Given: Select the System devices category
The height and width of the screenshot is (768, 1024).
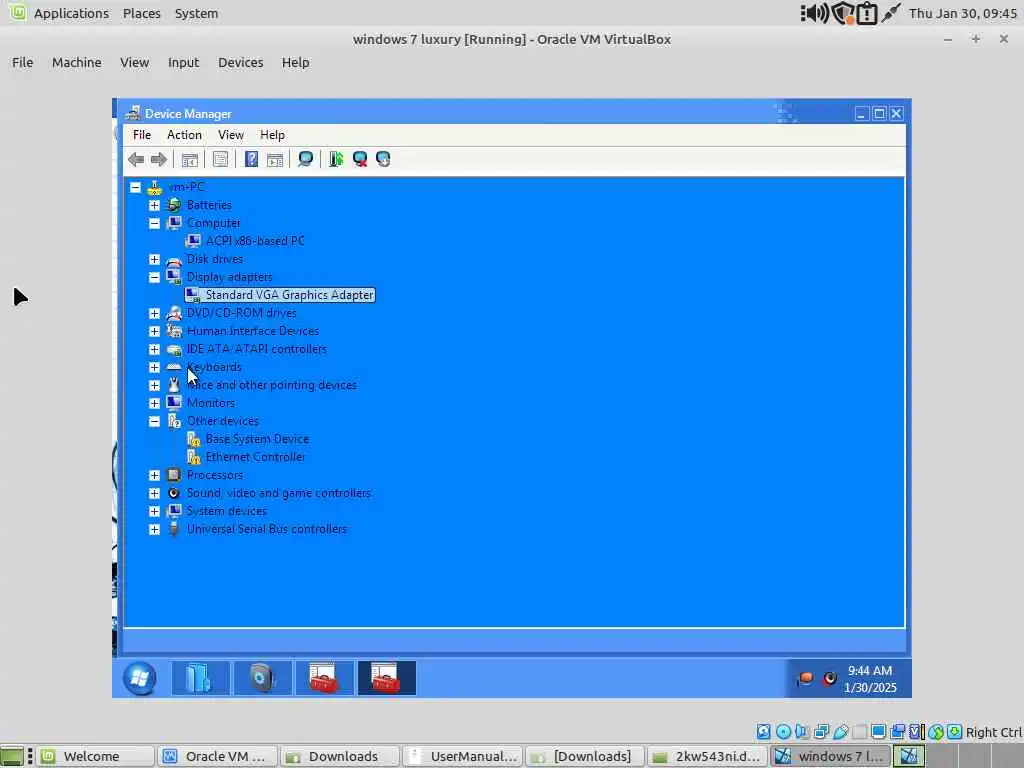Looking at the screenshot, I should tap(227, 511).
